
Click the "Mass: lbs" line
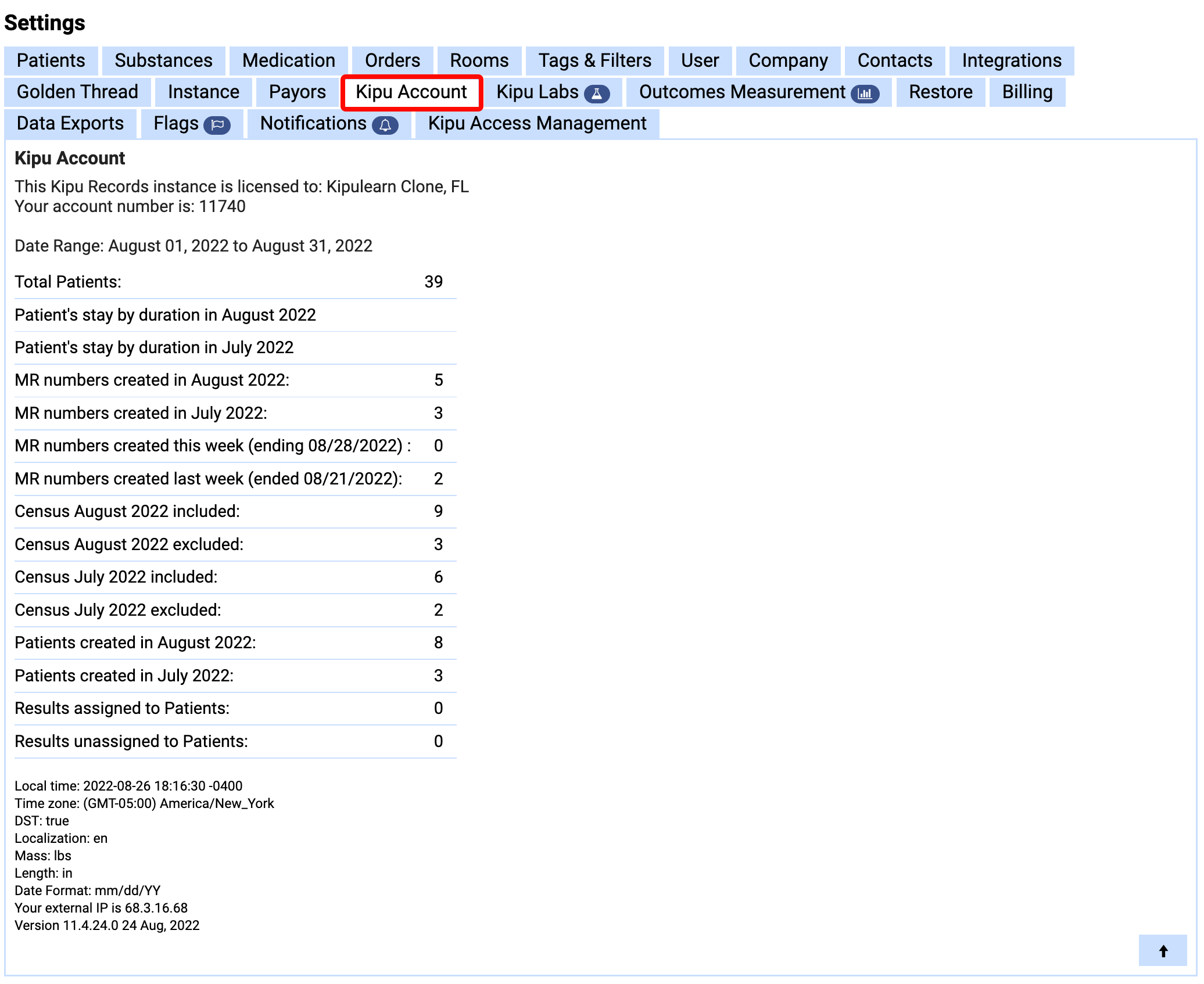tap(43, 856)
